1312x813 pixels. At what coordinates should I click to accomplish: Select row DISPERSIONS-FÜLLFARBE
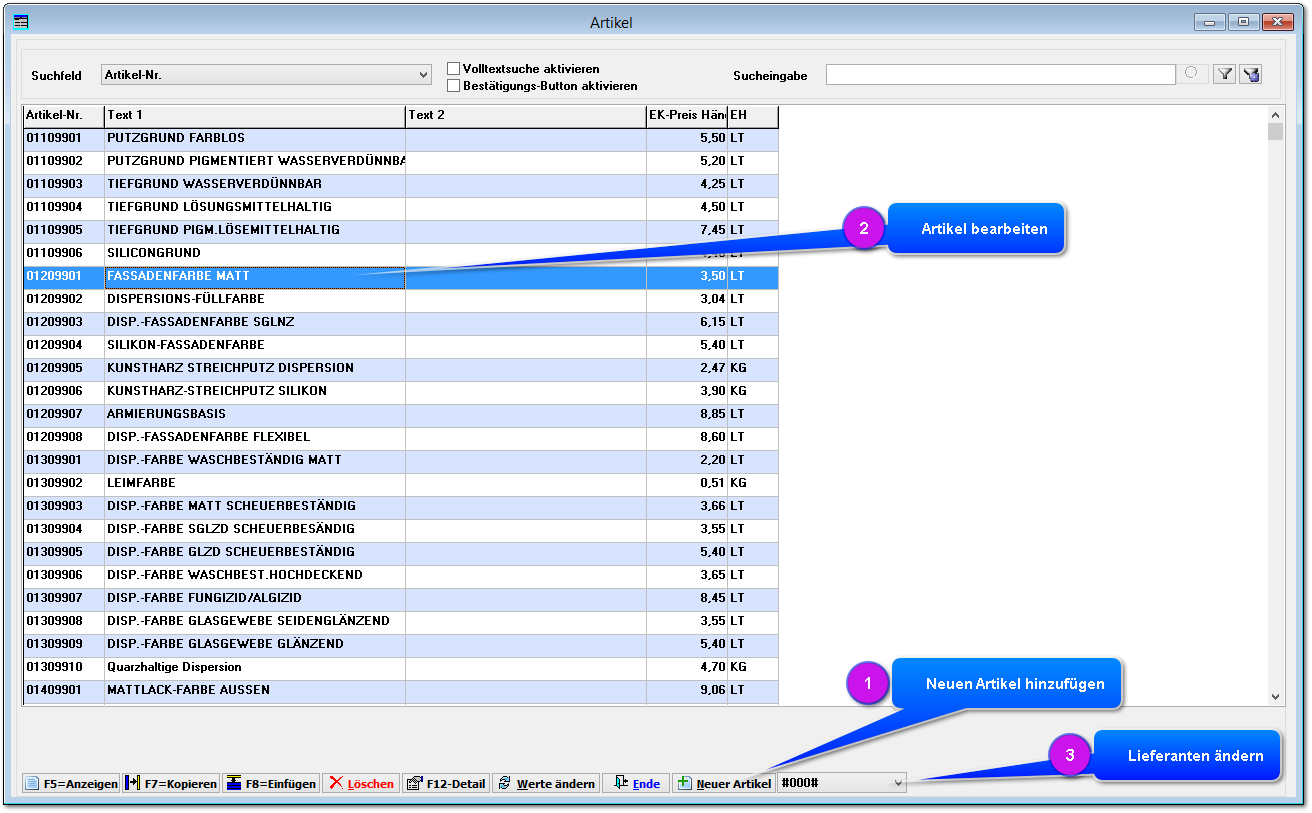pos(401,299)
